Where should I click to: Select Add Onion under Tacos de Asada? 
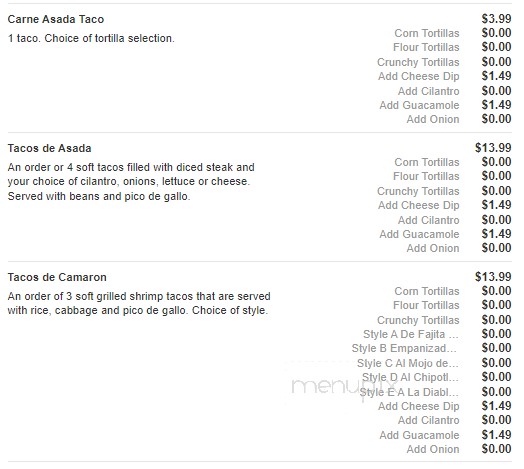[x=433, y=248]
